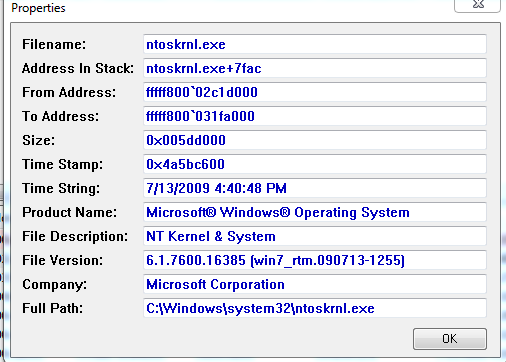Viewport: 506px width, 362px height.
Task: Close the Properties dialog
Action: point(477,5)
